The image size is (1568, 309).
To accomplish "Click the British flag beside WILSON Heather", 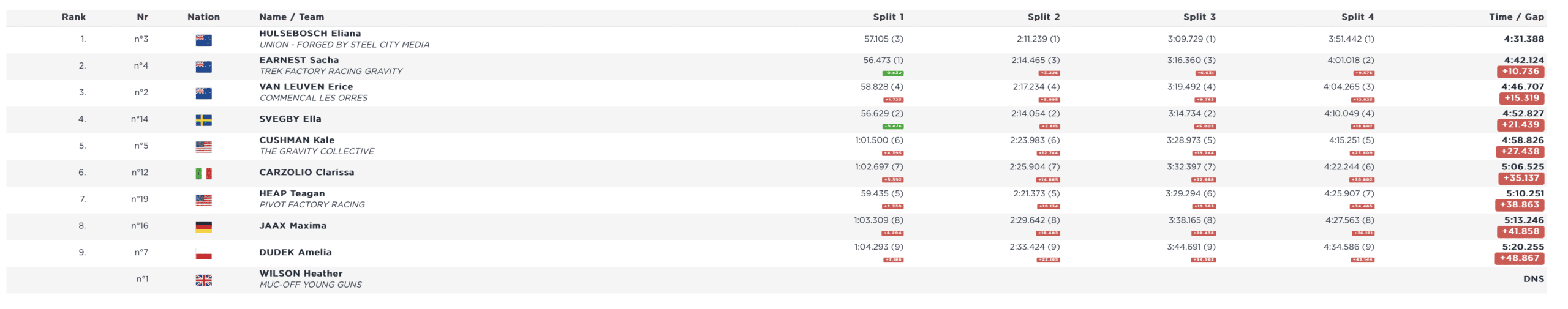I will click(x=203, y=280).
